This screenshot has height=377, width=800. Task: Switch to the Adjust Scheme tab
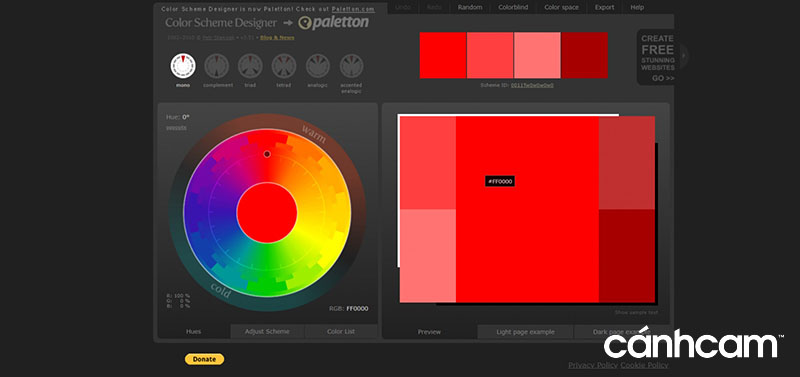click(267, 332)
